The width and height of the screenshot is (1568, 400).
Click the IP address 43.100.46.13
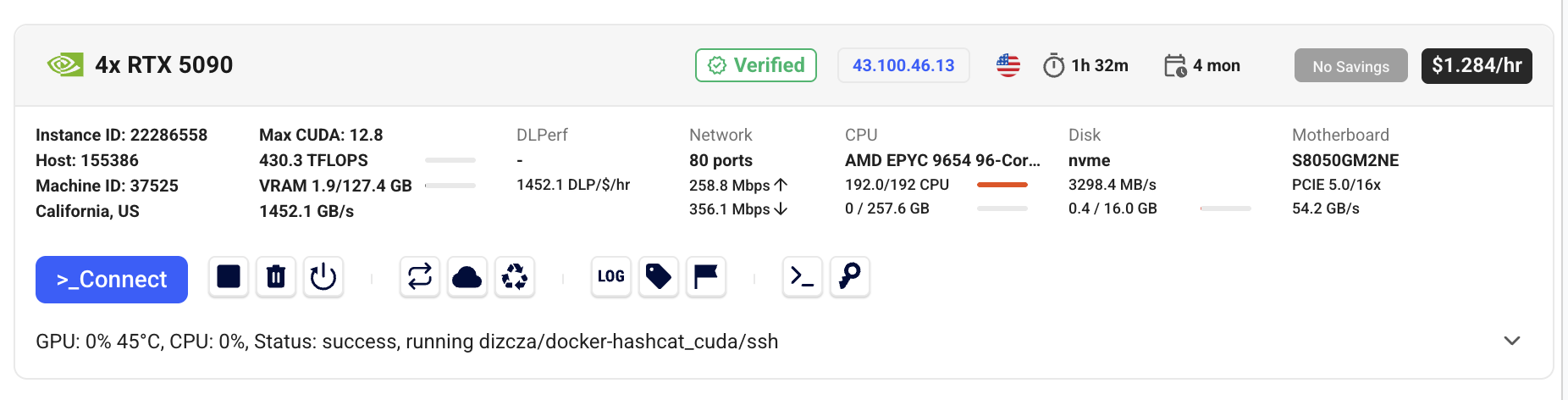[903, 65]
